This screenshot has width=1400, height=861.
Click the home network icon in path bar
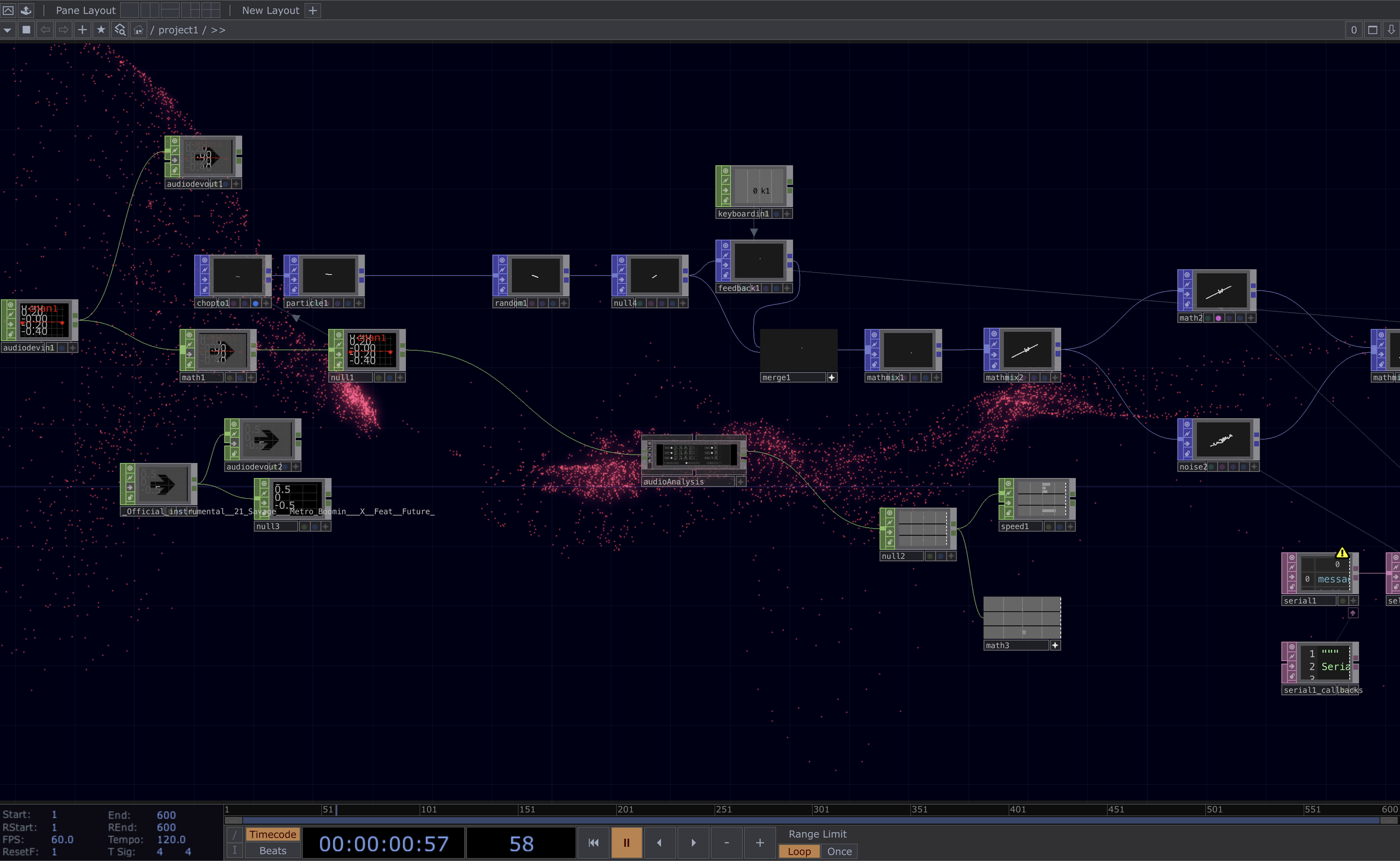point(138,30)
